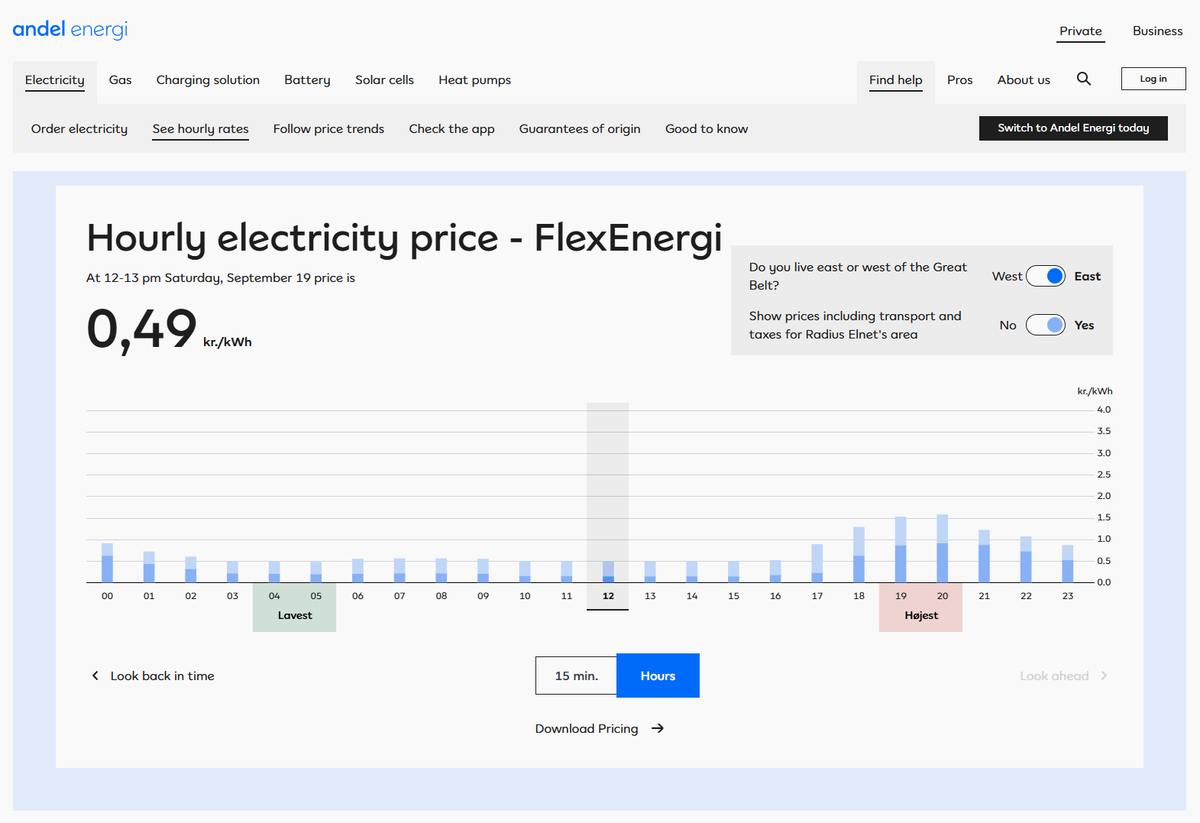1200x823 pixels.
Task: Click the Lavest lowest-price label
Action: coord(295,615)
